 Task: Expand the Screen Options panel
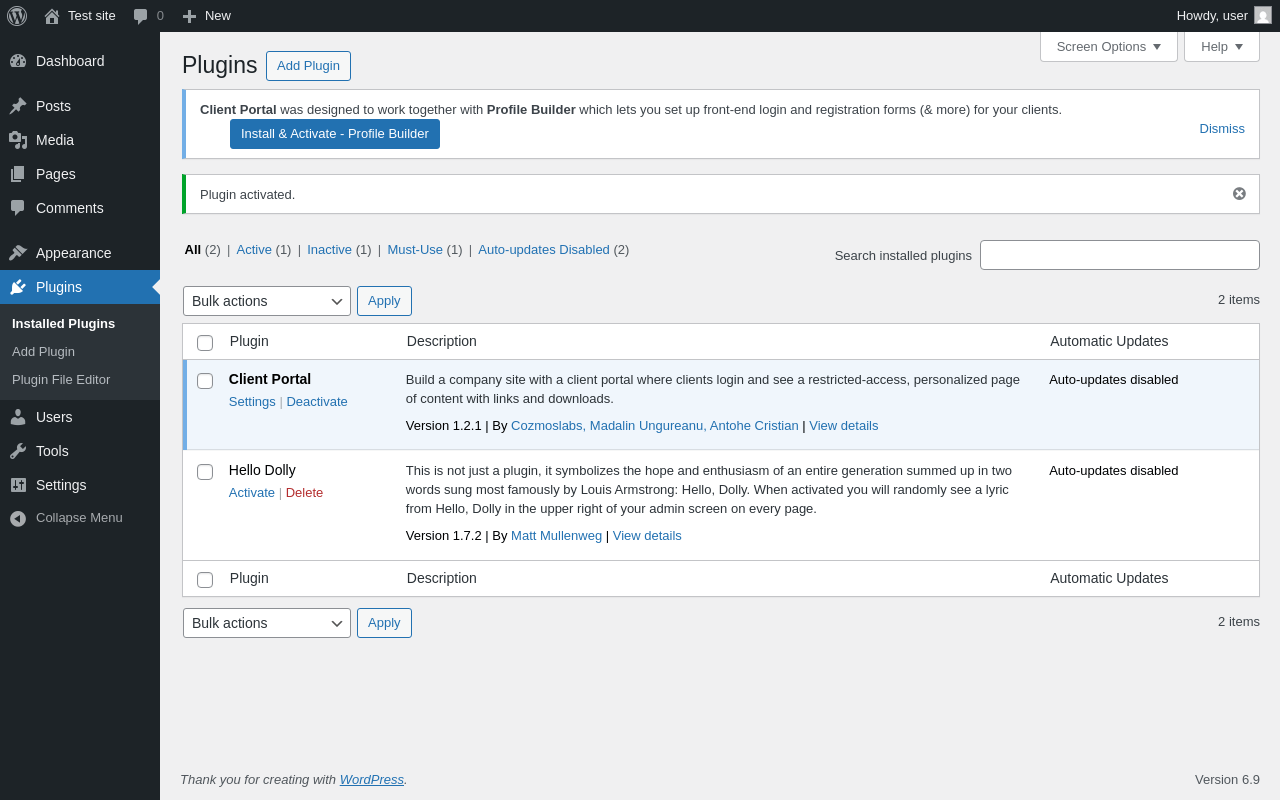tap(1109, 46)
